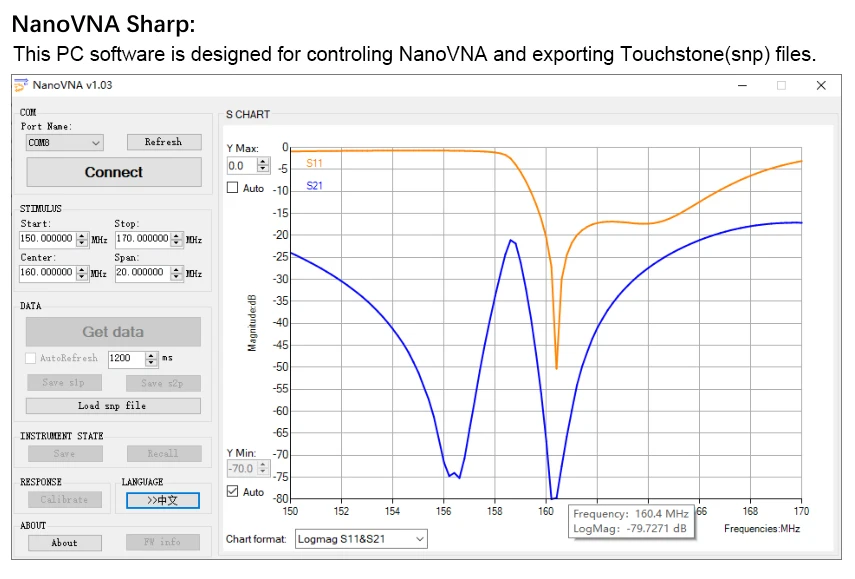The height and width of the screenshot is (579, 855).
Task: Toggle the AutoRefresh checkbox
Action: [31, 358]
